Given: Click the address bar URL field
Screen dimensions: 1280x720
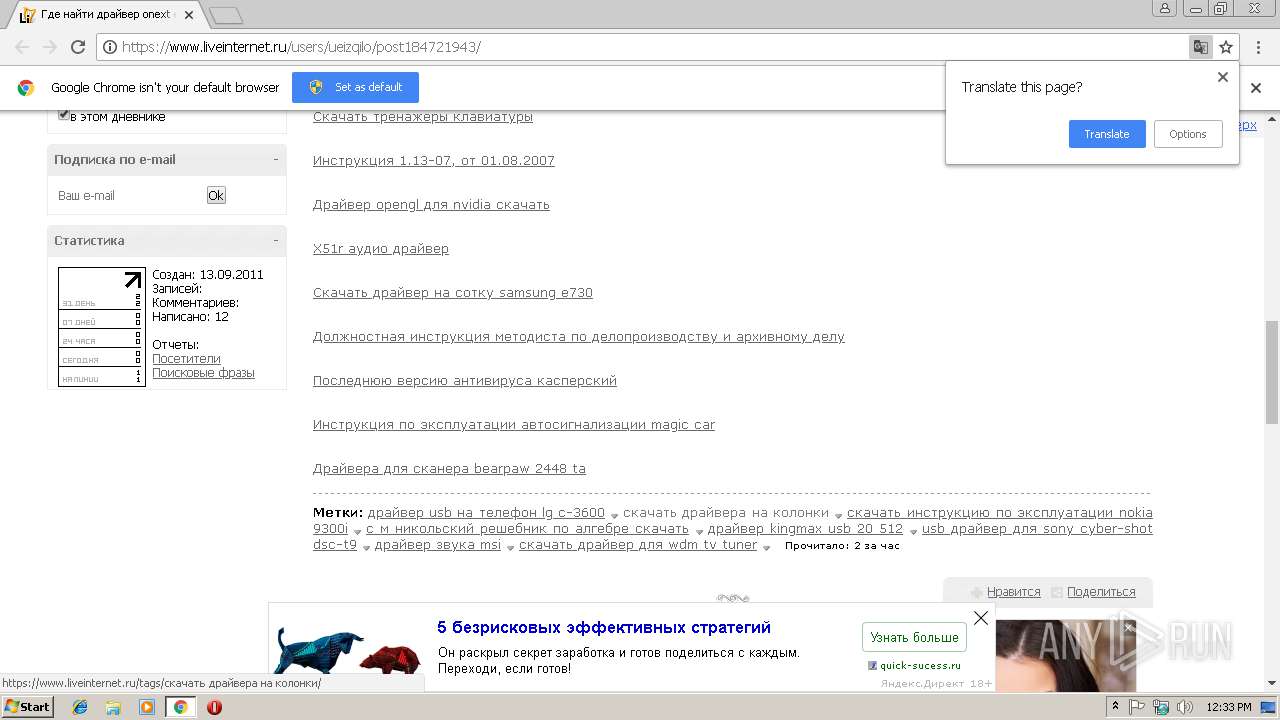Looking at the screenshot, I should tap(640, 47).
